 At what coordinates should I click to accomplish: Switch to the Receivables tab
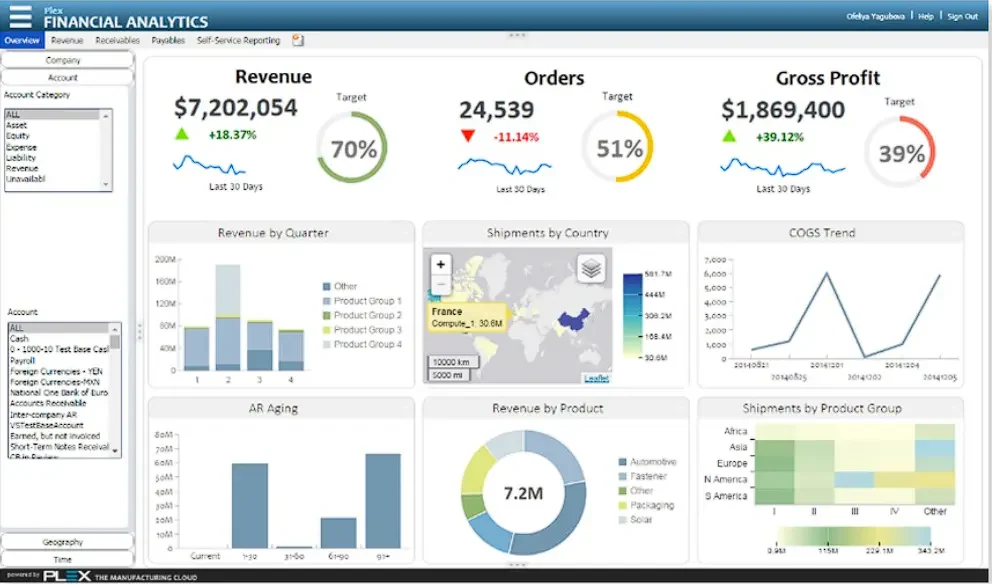pos(118,40)
